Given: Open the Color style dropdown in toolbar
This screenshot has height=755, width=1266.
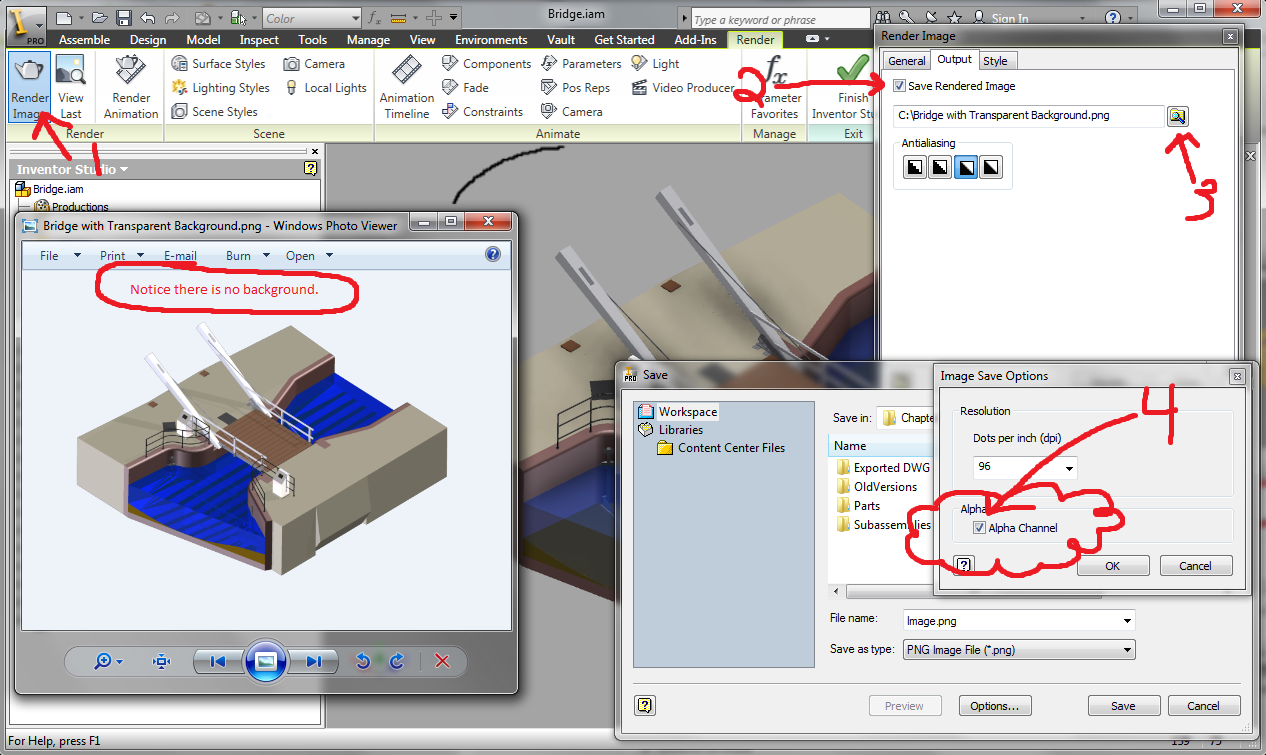Looking at the screenshot, I should coord(312,18).
